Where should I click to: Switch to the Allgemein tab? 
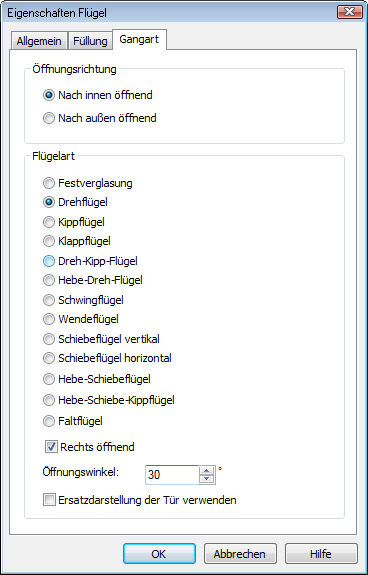click(39, 41)
